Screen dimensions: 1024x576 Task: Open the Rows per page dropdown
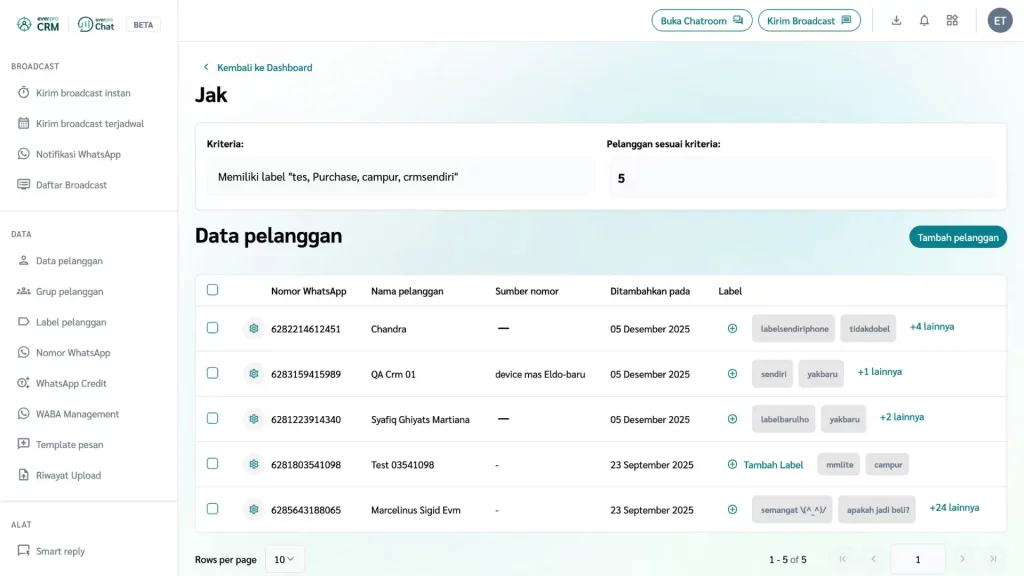[x=285, y=559]
